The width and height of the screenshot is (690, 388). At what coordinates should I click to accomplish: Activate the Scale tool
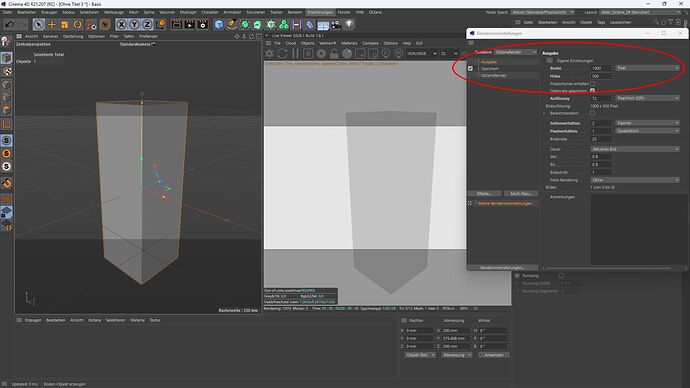pyautogui.click(x=65, y=25)
